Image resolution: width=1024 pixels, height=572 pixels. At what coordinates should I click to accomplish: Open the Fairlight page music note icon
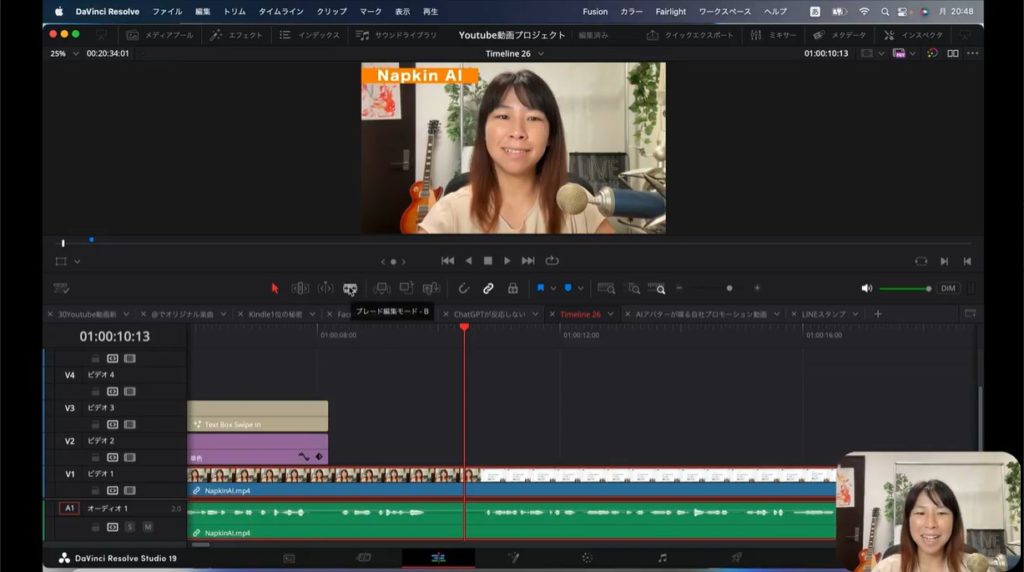[x=661, y=558]
